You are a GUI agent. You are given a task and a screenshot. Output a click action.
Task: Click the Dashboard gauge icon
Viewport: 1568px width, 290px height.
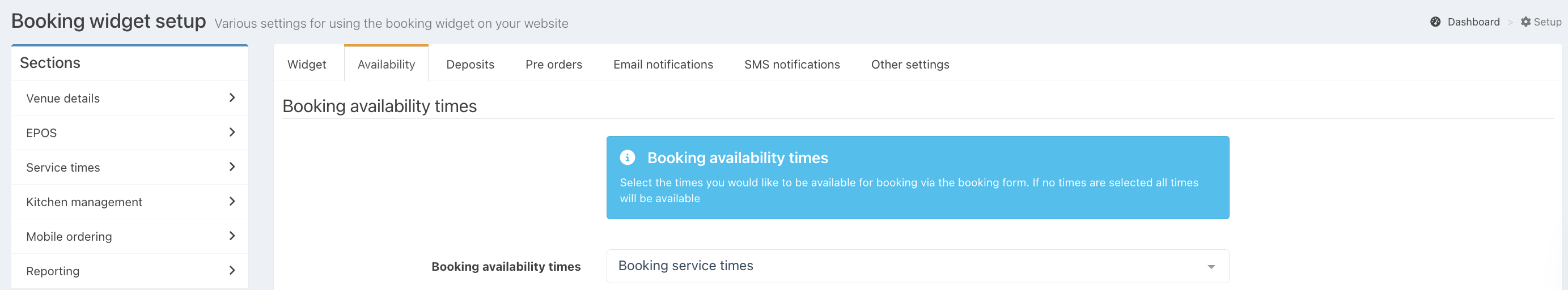[1435, 22]
